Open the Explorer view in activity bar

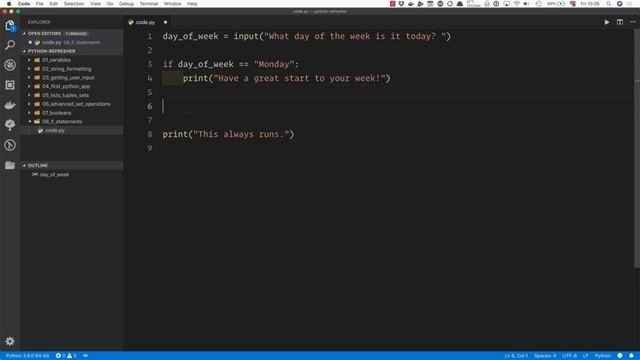(x=10, y=26)
